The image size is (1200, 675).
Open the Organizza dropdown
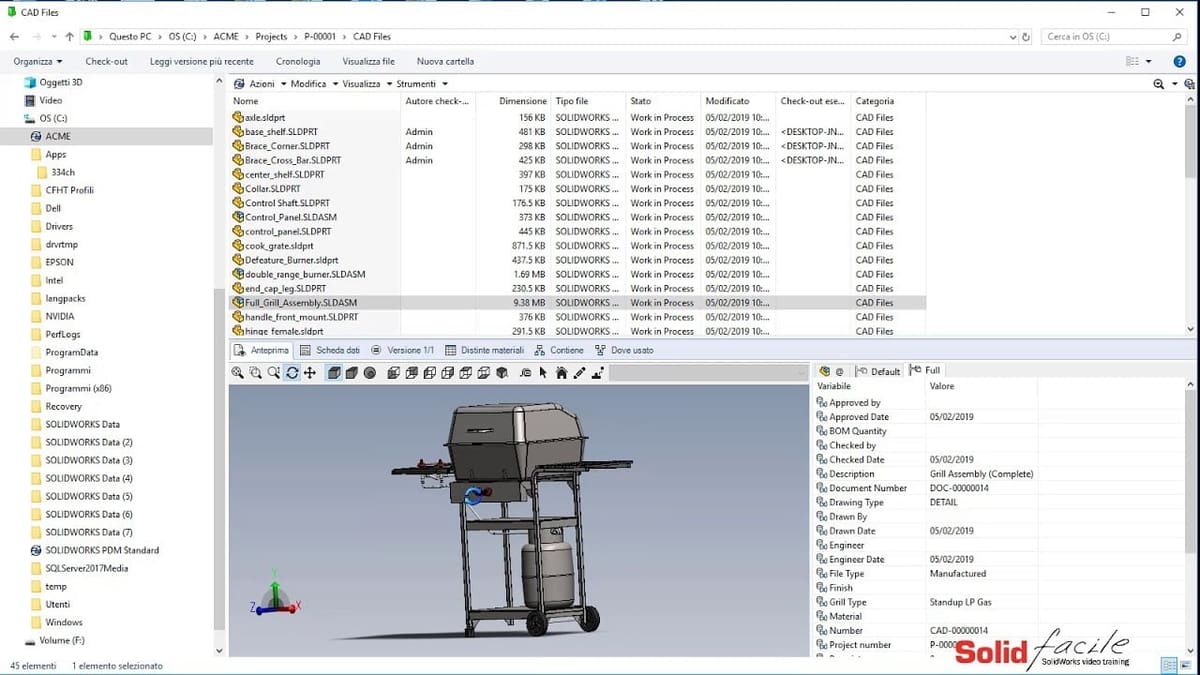[x=38, y=61]
